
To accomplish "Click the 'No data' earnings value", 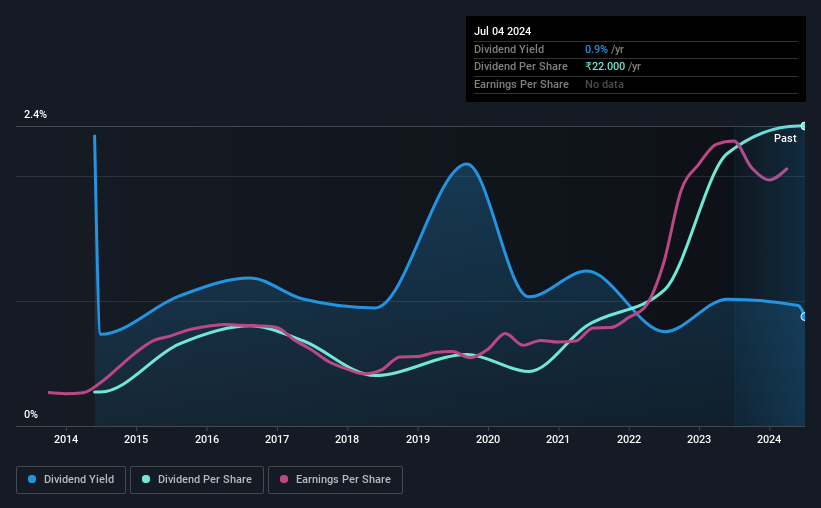I will pos(604,84).
